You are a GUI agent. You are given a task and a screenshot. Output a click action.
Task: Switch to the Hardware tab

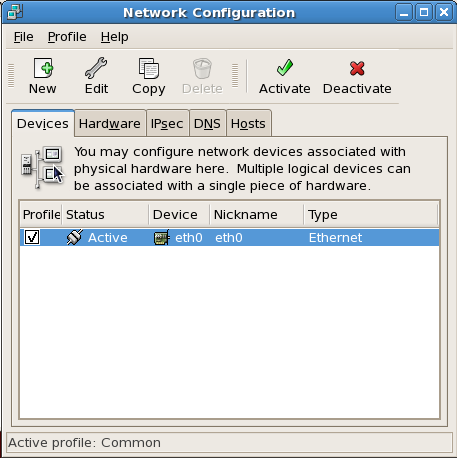click(x=110, y=124)
